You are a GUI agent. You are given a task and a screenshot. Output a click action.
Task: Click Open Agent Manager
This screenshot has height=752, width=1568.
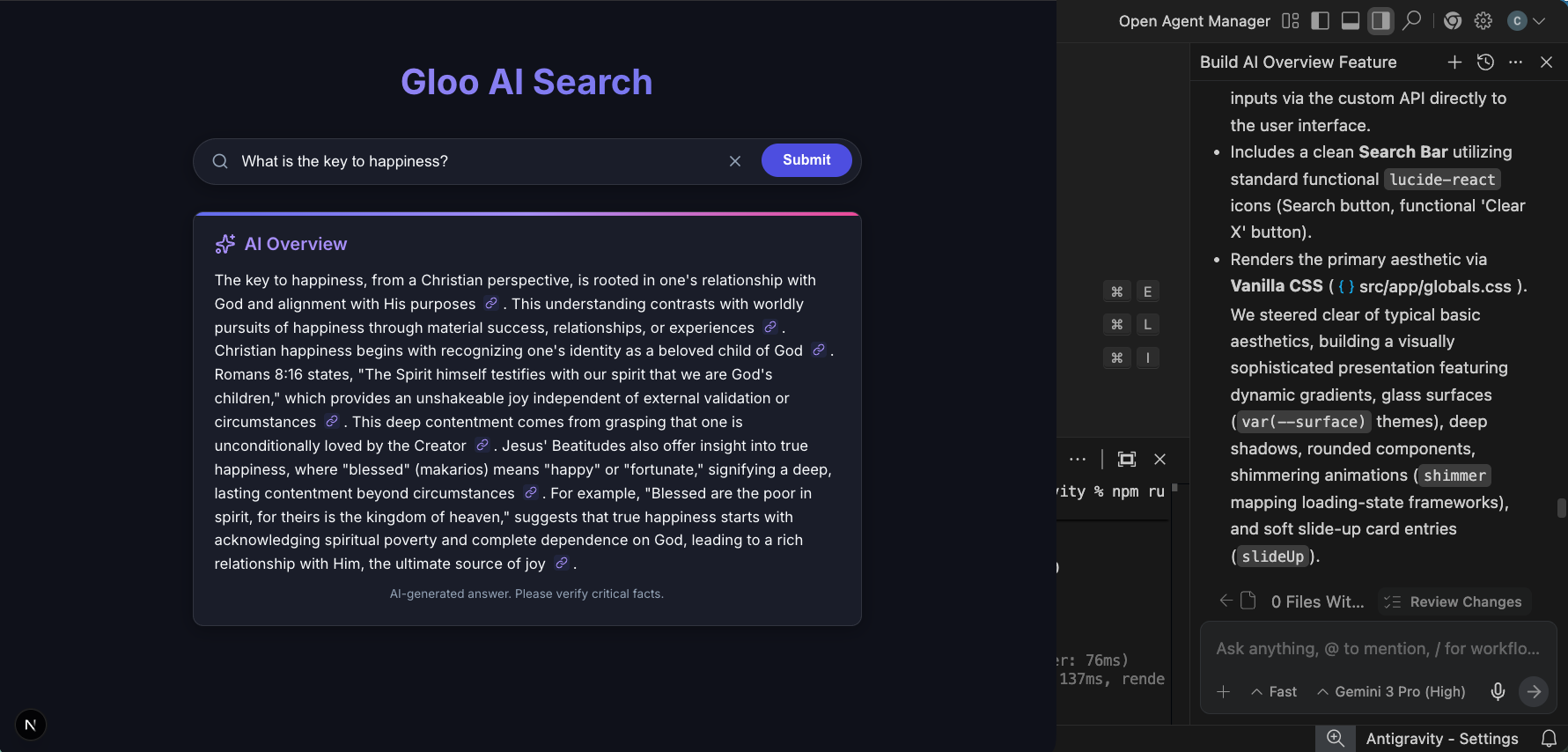[1194, 21]
